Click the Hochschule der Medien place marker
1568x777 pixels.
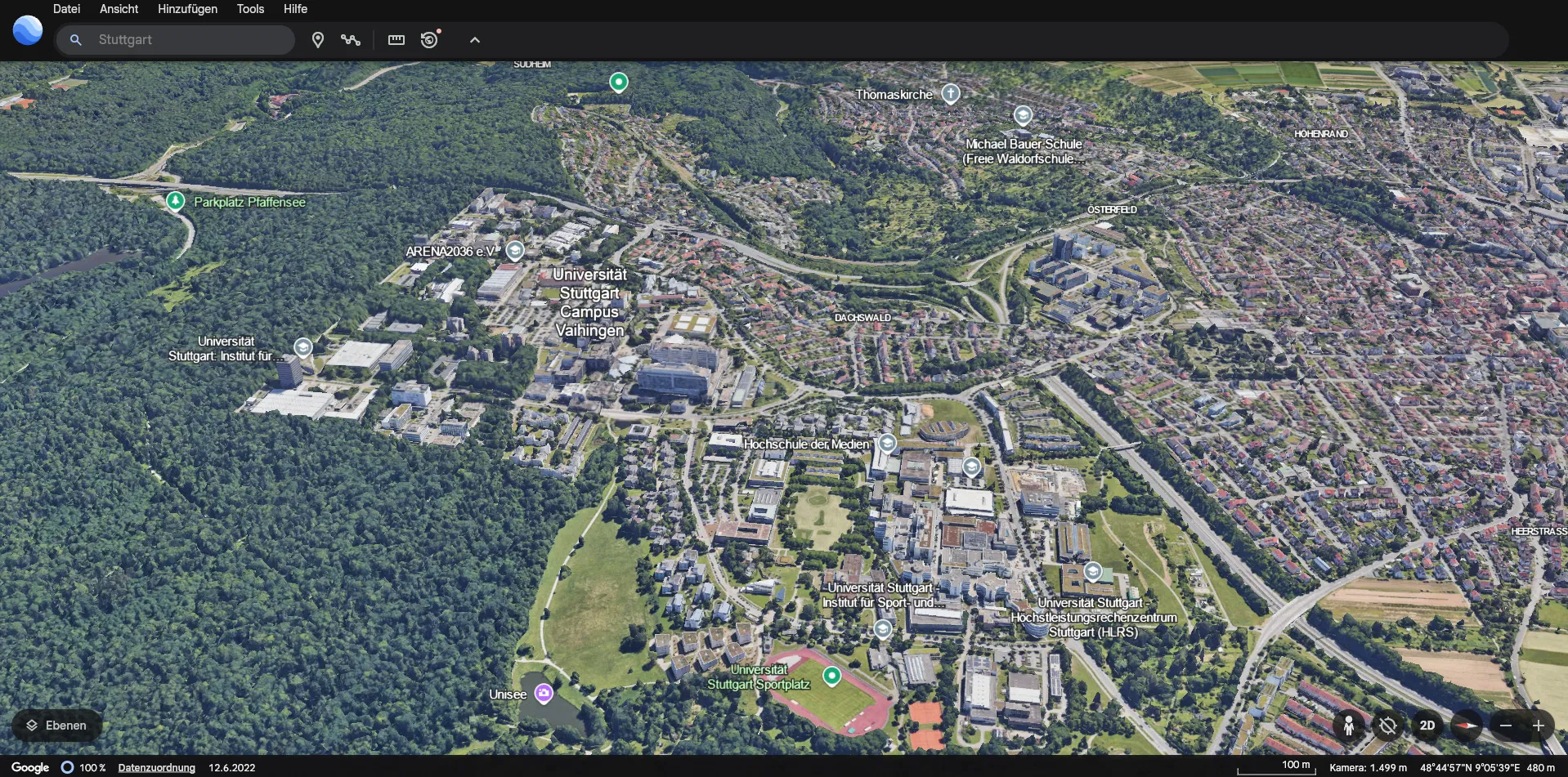coord(887,444)
